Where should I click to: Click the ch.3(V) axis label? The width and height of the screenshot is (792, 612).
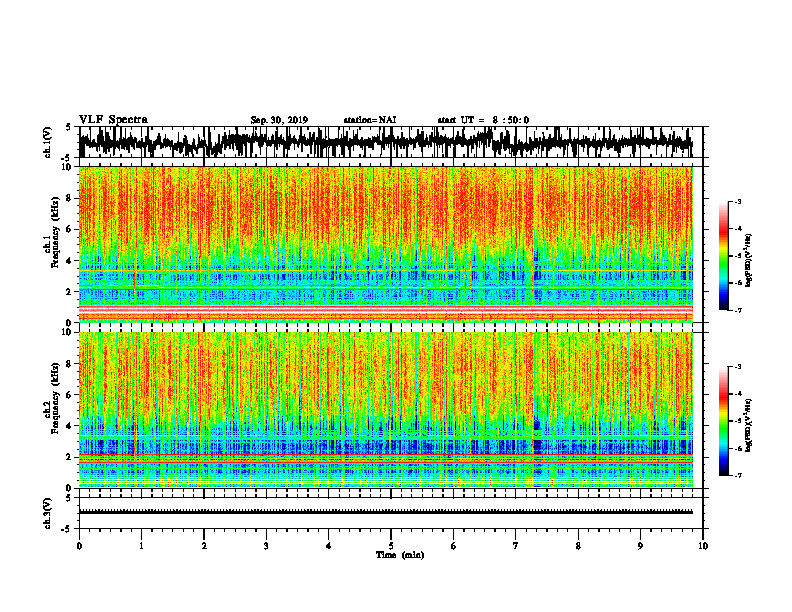pyautogui.click(x=48, y=513)
